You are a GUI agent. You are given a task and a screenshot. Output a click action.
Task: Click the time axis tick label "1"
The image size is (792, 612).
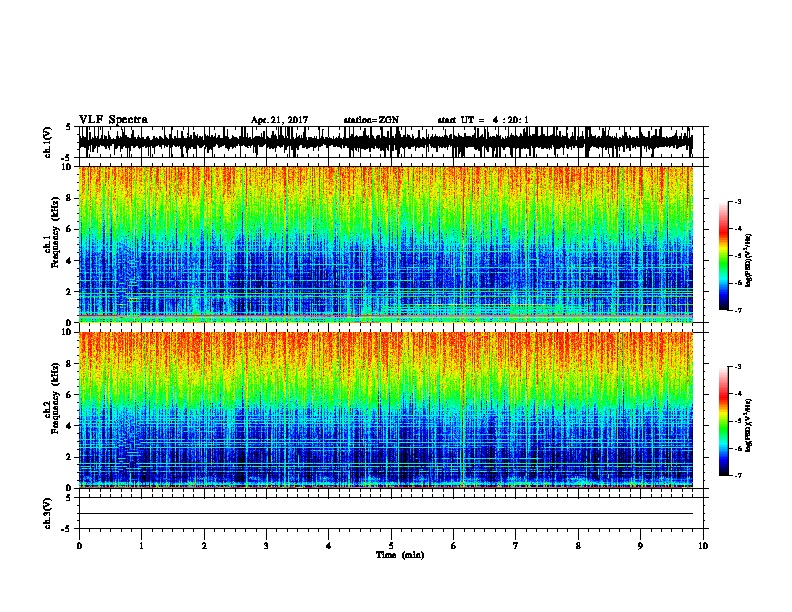[141, 545]
